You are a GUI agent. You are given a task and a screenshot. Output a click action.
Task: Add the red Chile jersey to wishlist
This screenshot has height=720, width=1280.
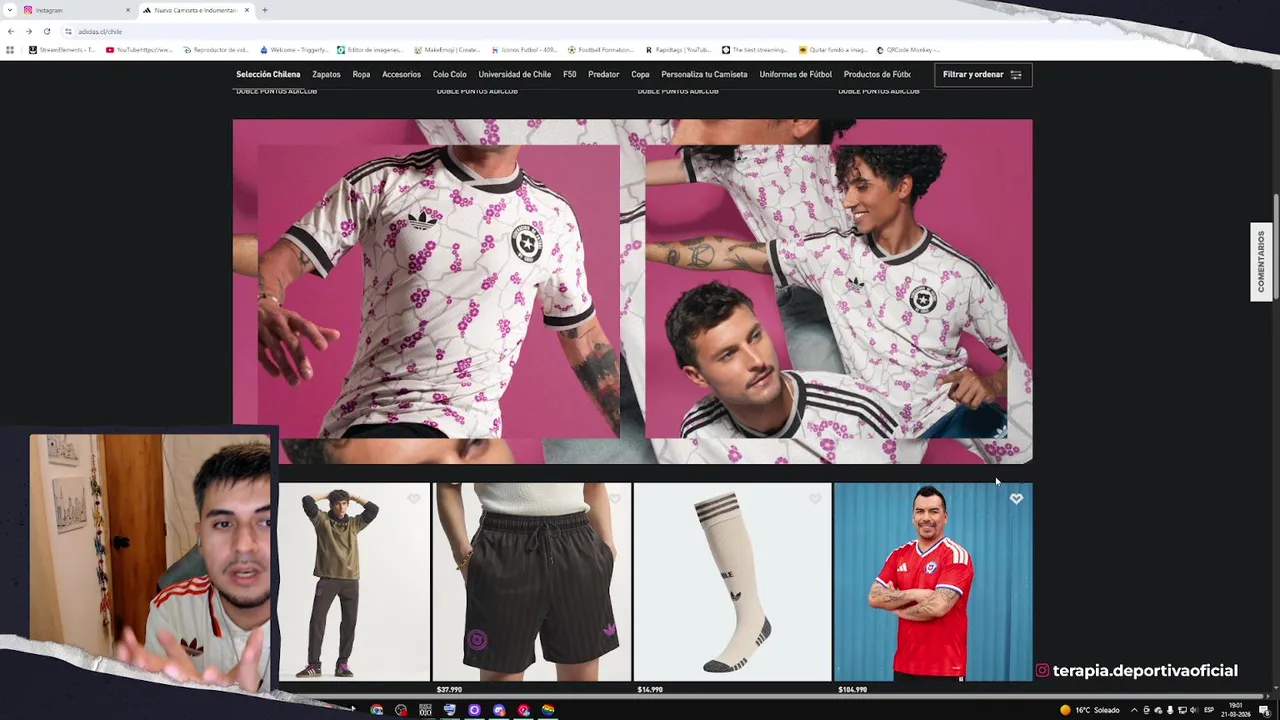[1016, 498]
